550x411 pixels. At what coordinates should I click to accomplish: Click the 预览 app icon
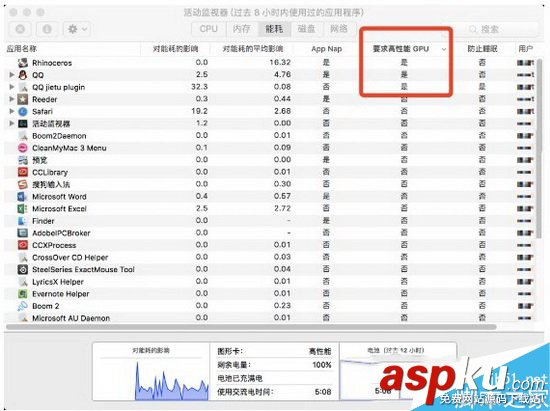click(23, 160)
